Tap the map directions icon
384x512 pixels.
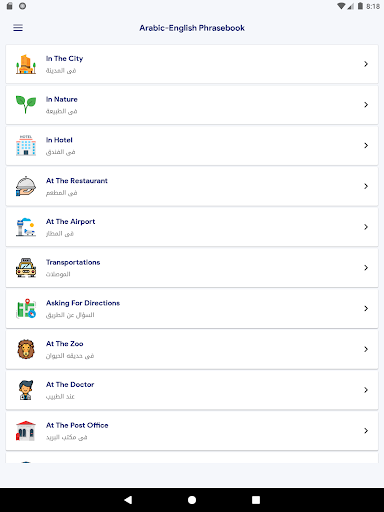point(26,308)
